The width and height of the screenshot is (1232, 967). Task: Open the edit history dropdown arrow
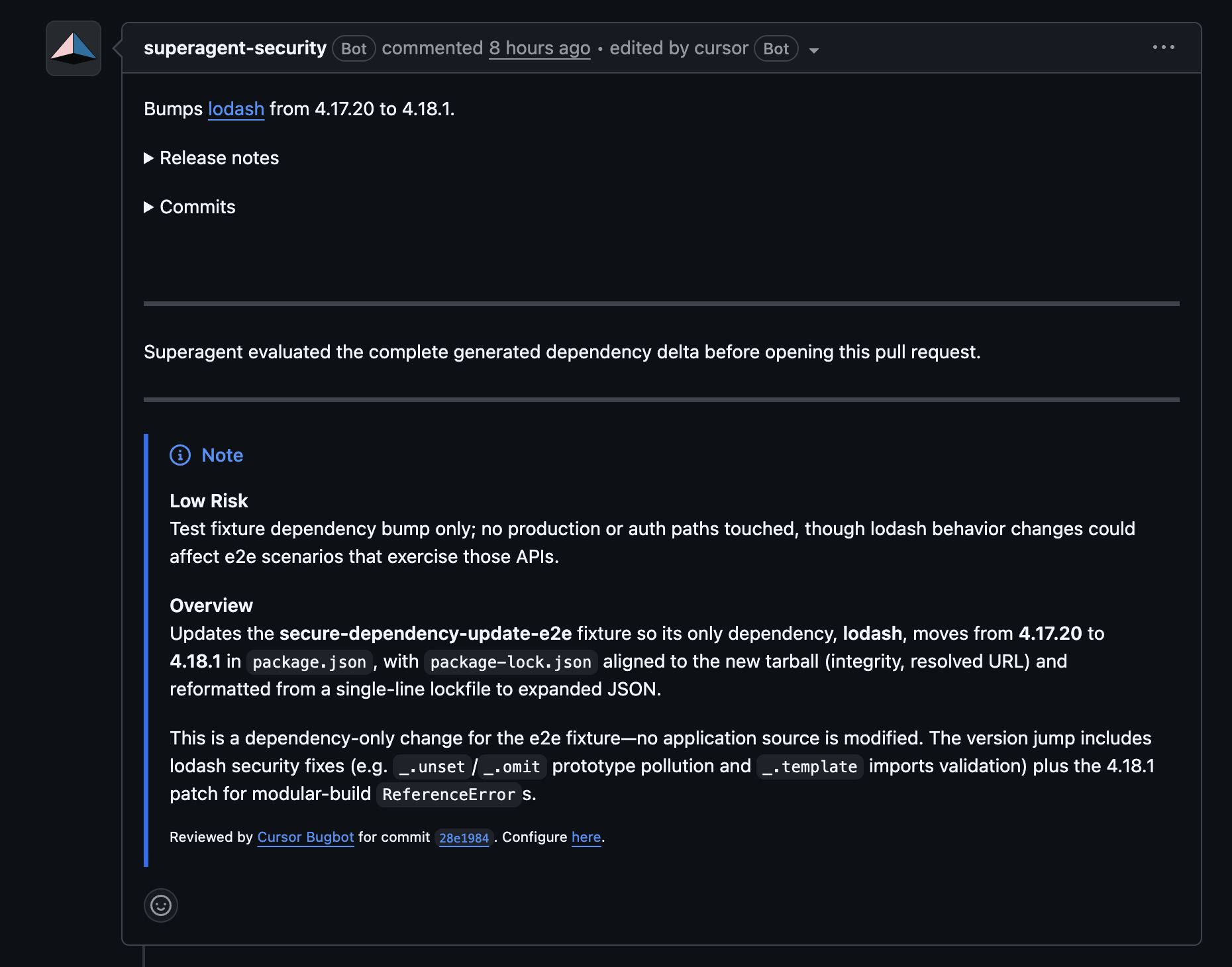point(814,50)
